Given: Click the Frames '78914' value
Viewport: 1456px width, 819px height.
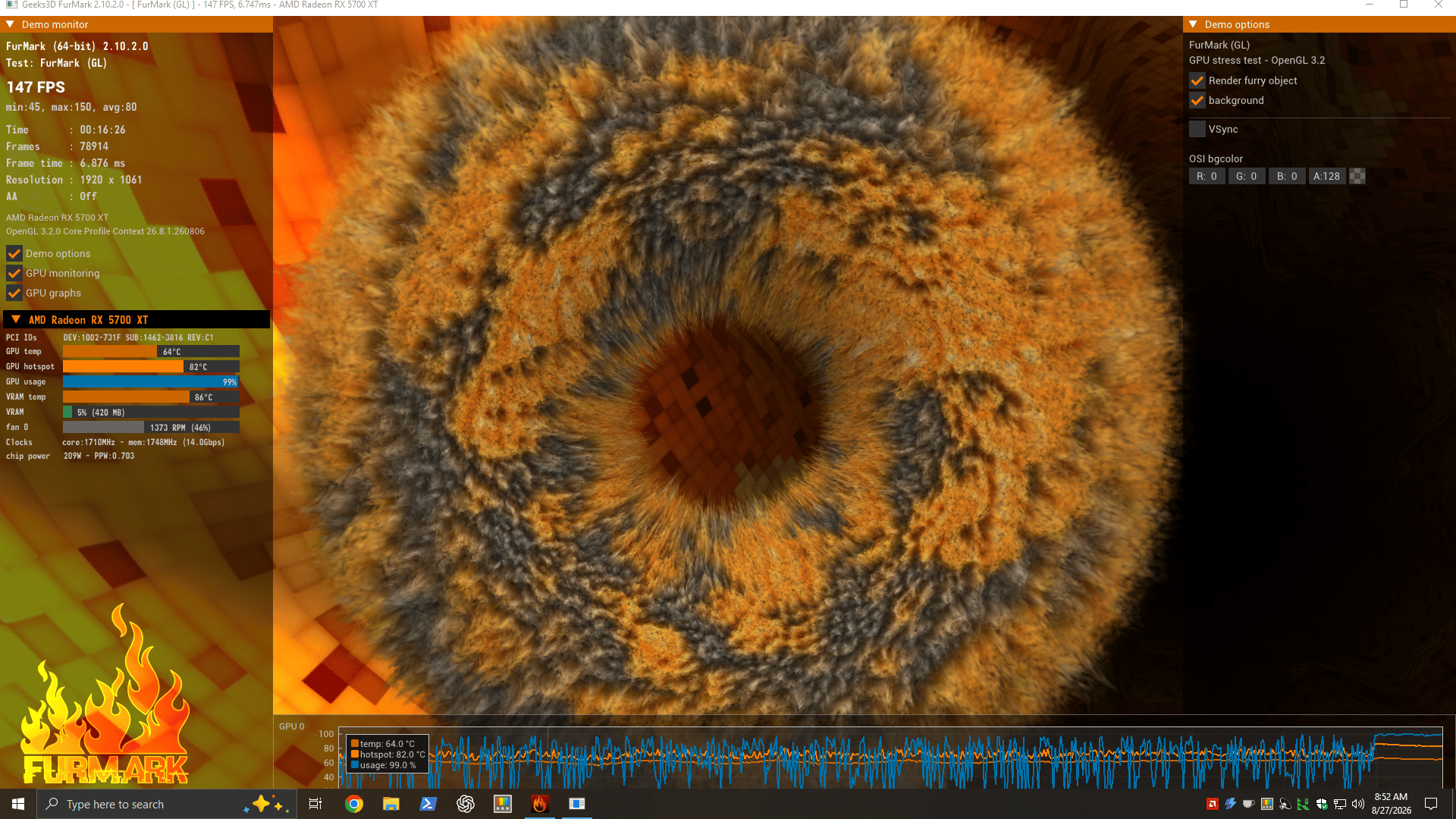Looking at the screenshot, I should [x=94, y=146].
